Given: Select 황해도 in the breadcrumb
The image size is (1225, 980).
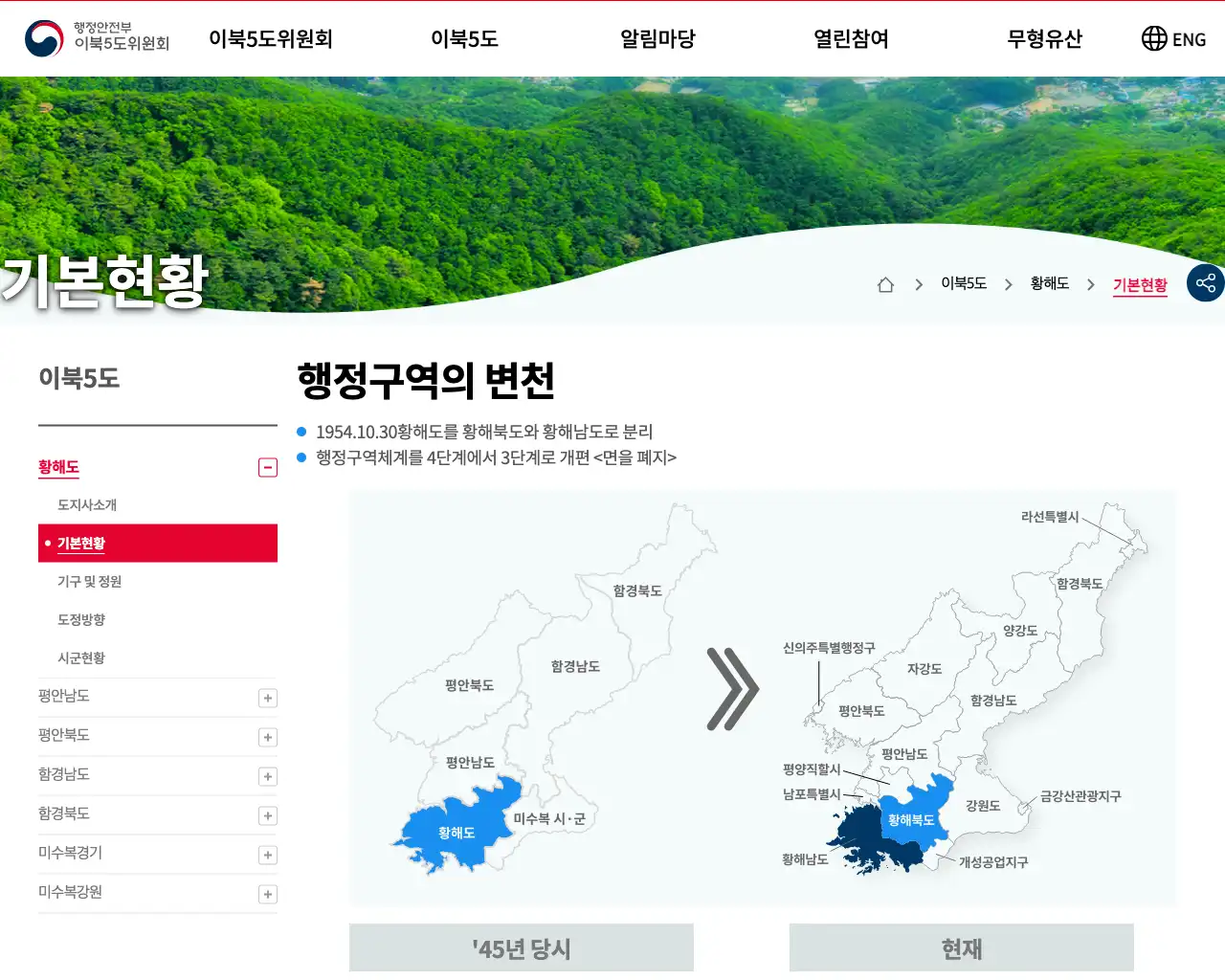Looking at the screenshot, I should pos(1050,283).
